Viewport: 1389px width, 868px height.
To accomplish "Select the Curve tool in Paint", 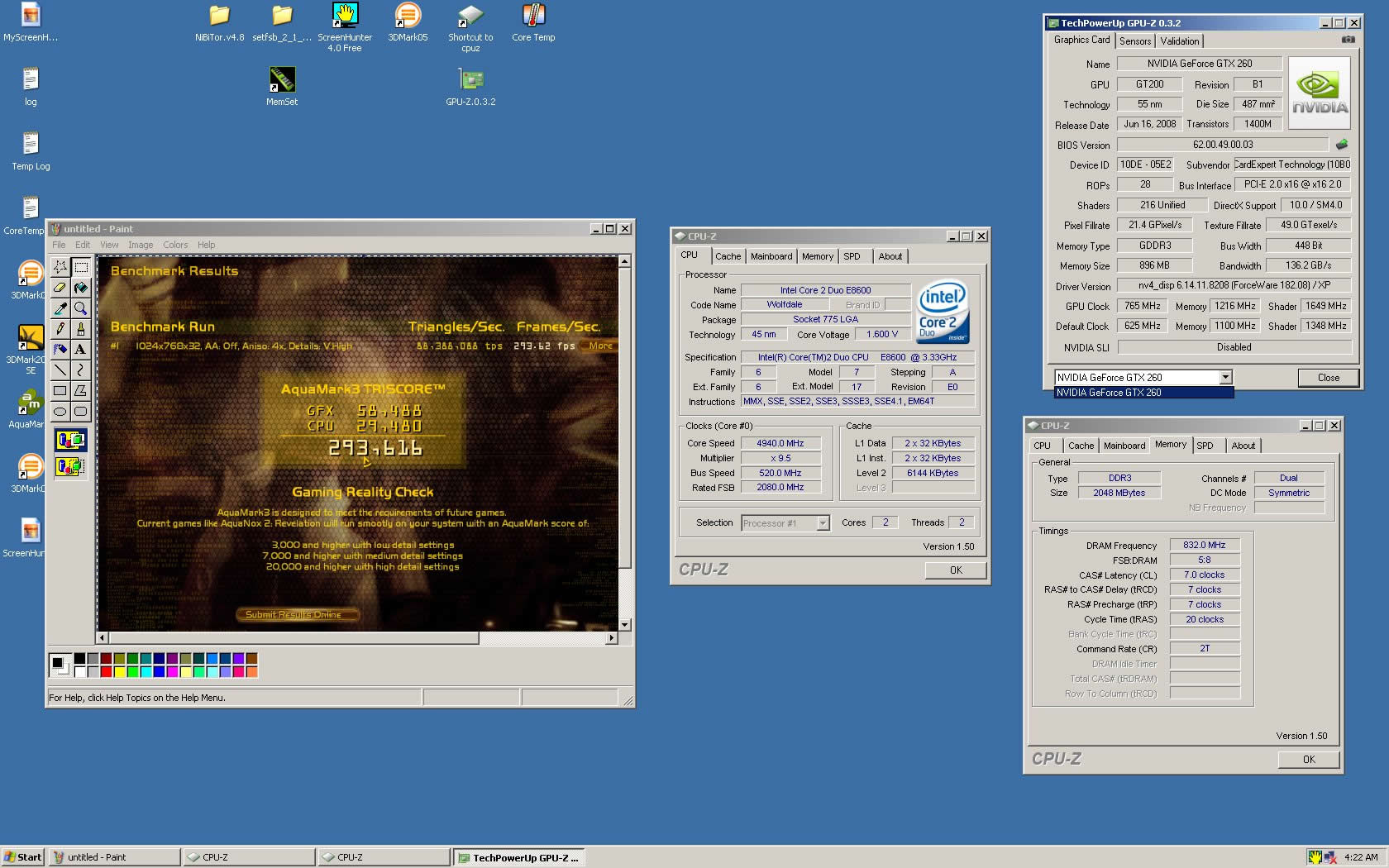I will tap(81, 370).
